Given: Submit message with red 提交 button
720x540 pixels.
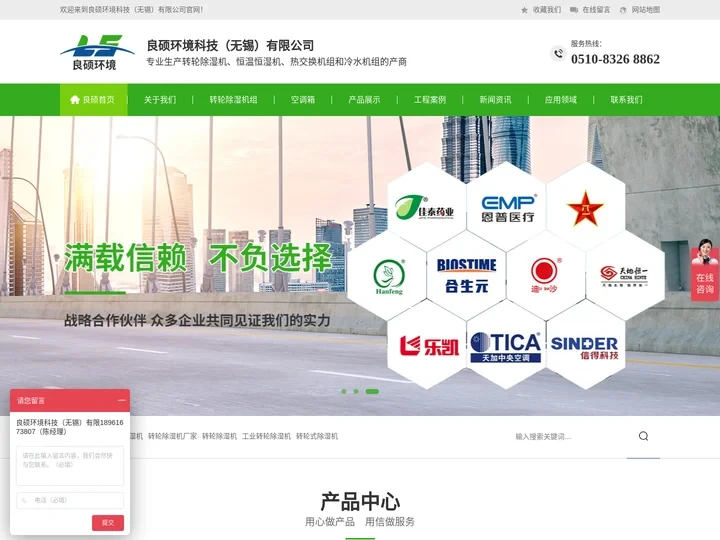Looking at the screenshot, I should [108, 523].
